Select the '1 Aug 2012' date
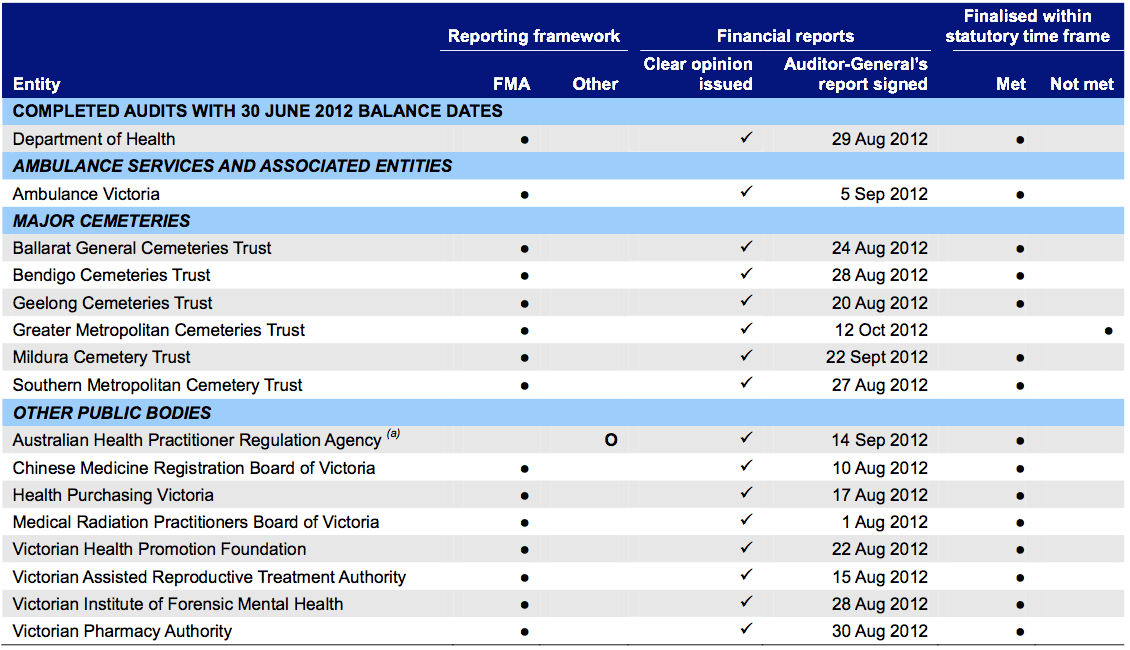The width and height of the screenshot is (1130, 650). tap(885, 522)
